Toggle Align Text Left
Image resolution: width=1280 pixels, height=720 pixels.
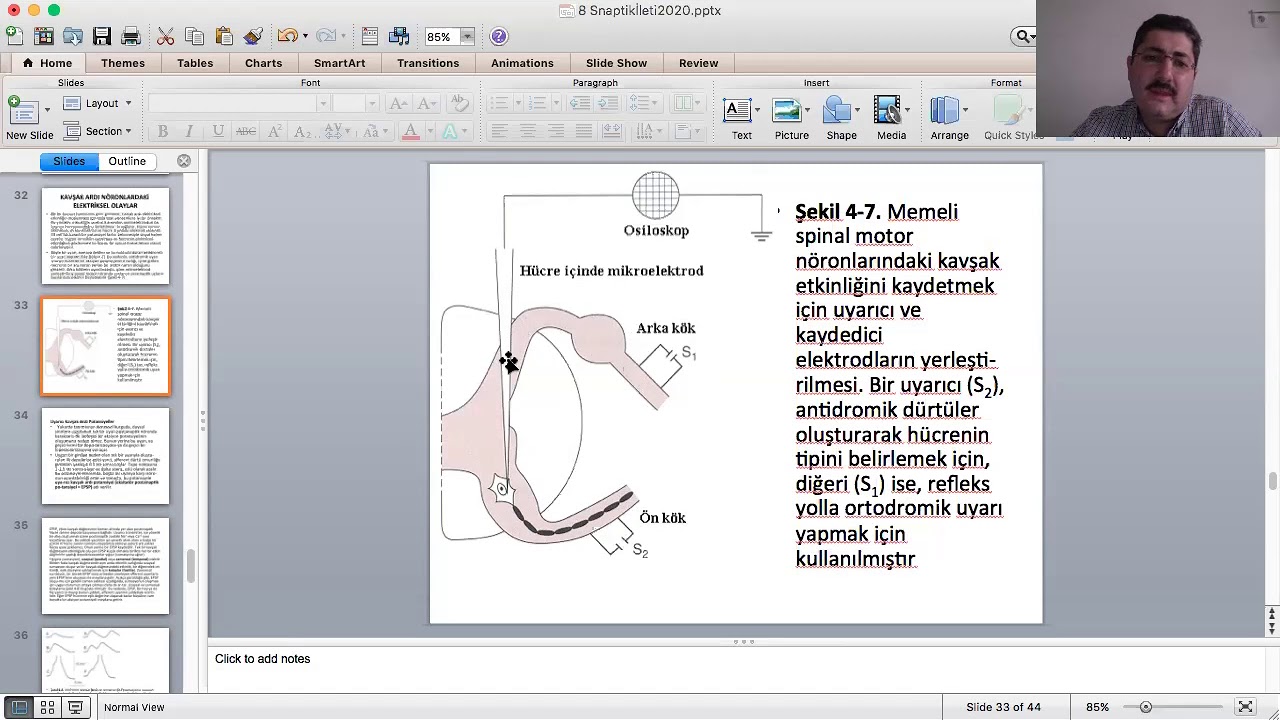click(499, 131)
